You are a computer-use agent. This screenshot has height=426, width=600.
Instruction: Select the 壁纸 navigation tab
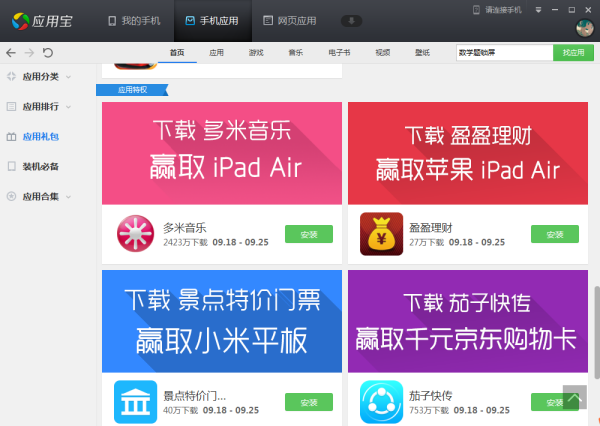tap(422, 52)
